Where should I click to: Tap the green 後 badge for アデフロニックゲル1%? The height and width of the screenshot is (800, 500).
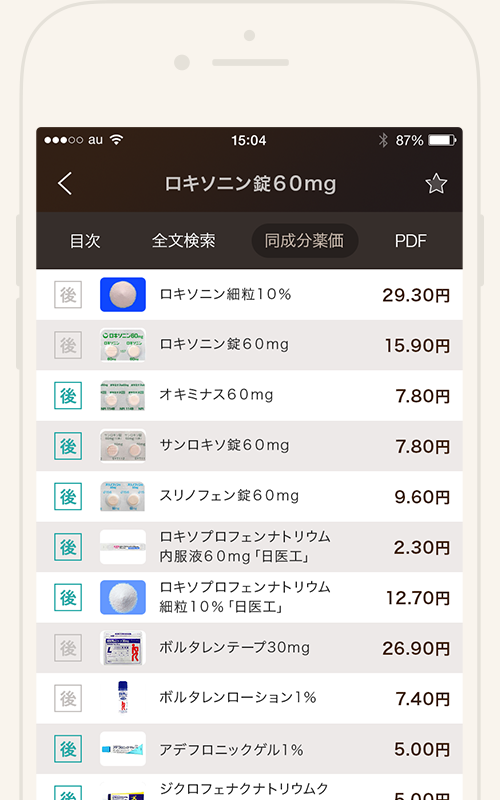pos(68,749)
